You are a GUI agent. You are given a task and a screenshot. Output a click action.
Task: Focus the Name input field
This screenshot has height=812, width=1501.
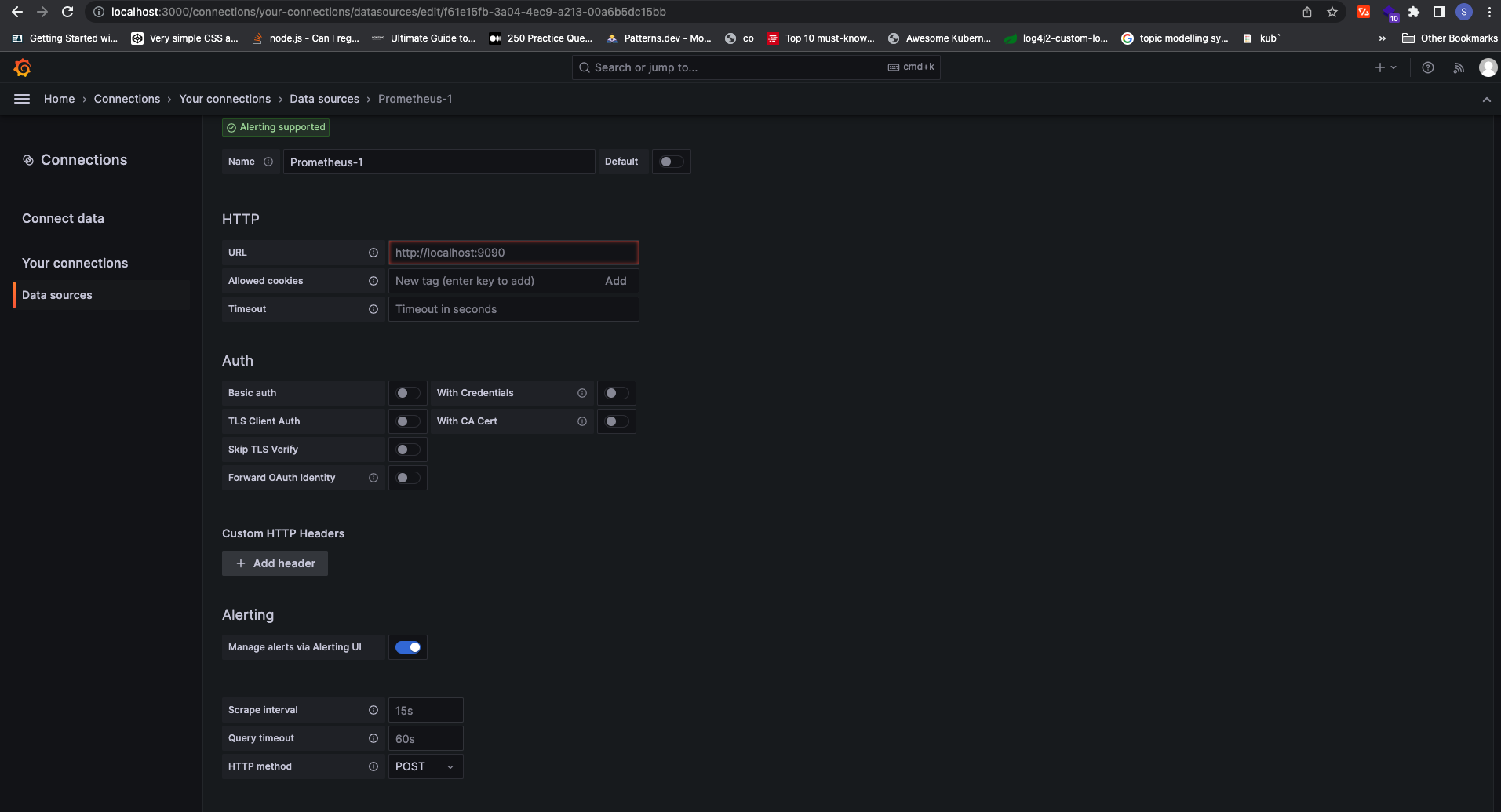pos(439,162)
